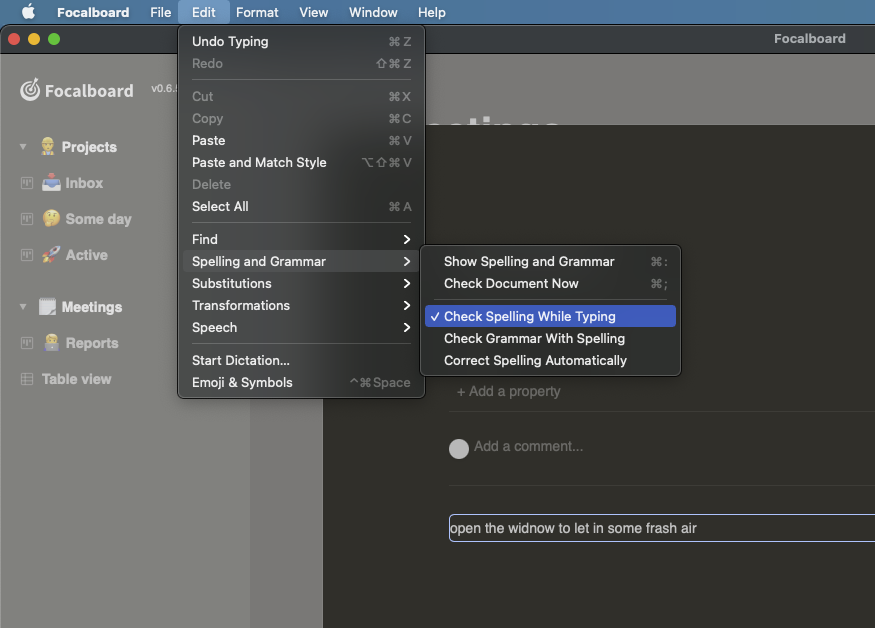875x628 pixels.
Task: Expand the Speech submenu
Action: [301, 328]
